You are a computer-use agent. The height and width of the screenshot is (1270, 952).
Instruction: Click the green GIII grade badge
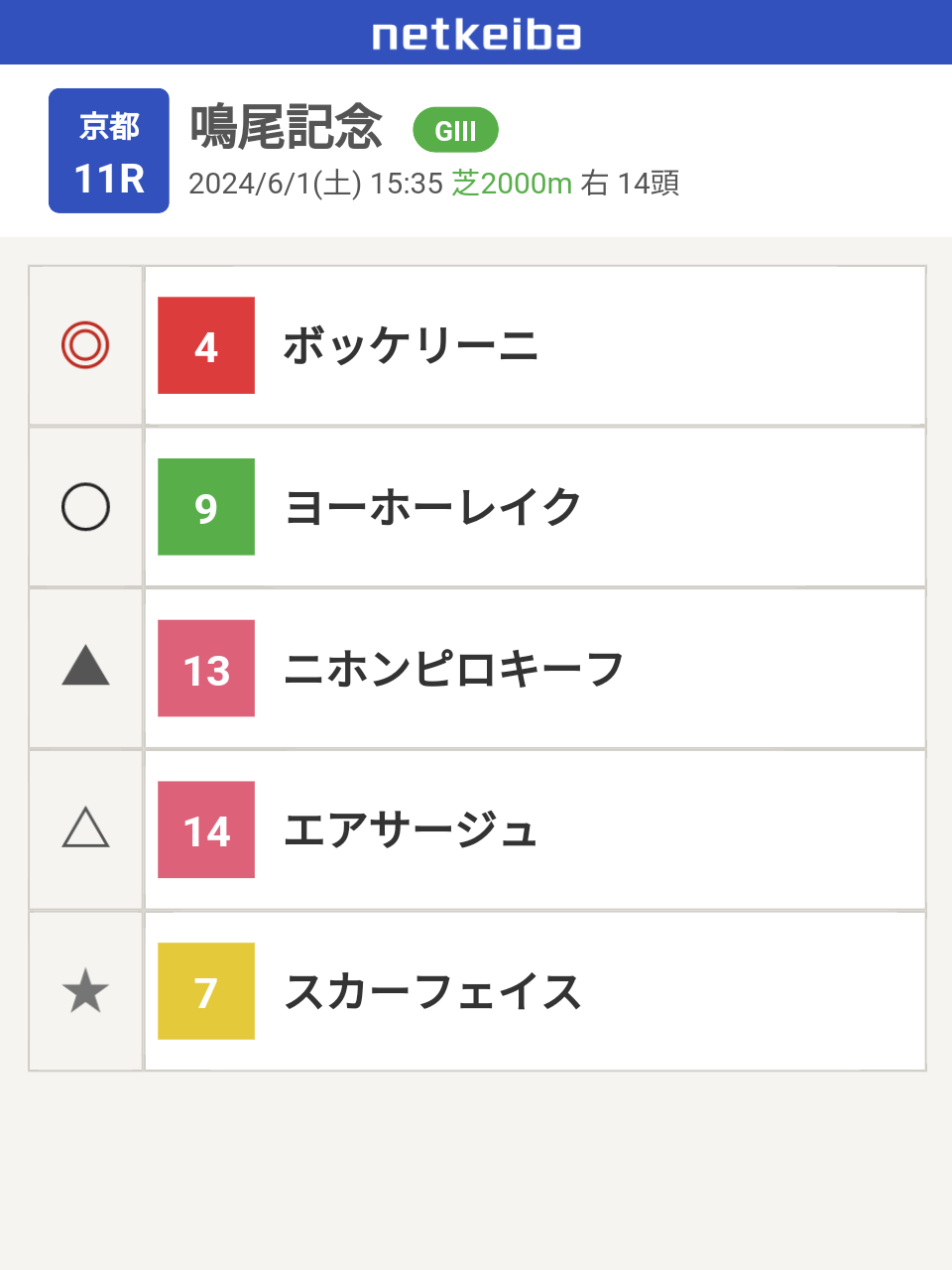tap(455, 130)
